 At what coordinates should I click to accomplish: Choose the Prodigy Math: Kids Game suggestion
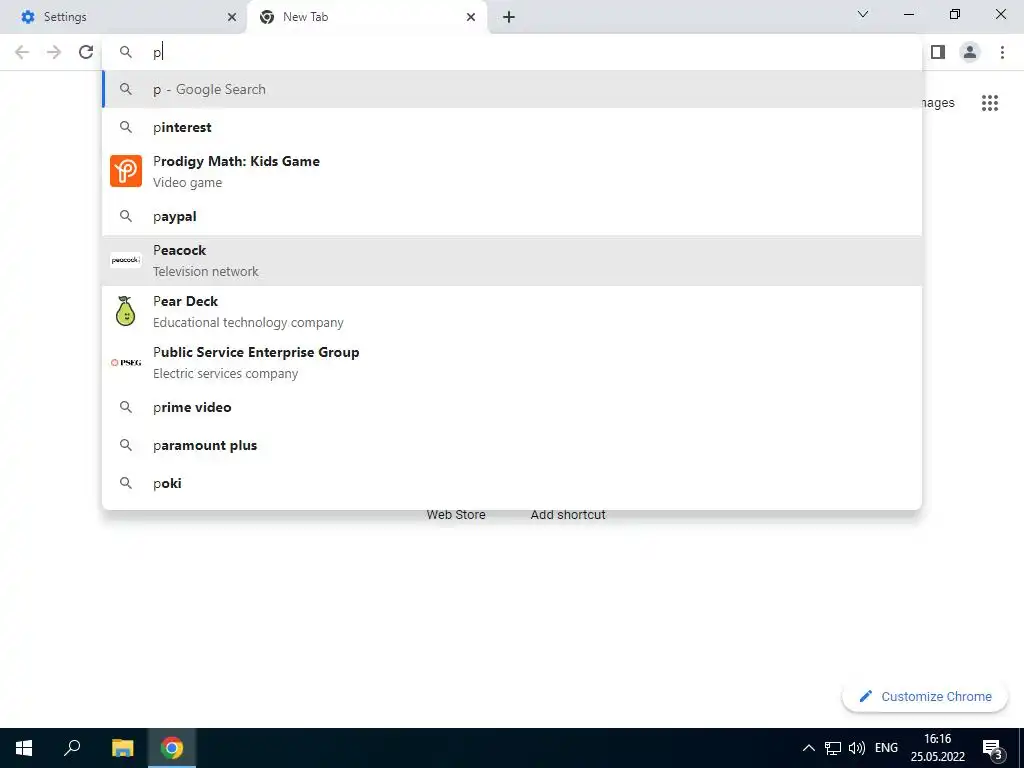click(x=512, y=171)
